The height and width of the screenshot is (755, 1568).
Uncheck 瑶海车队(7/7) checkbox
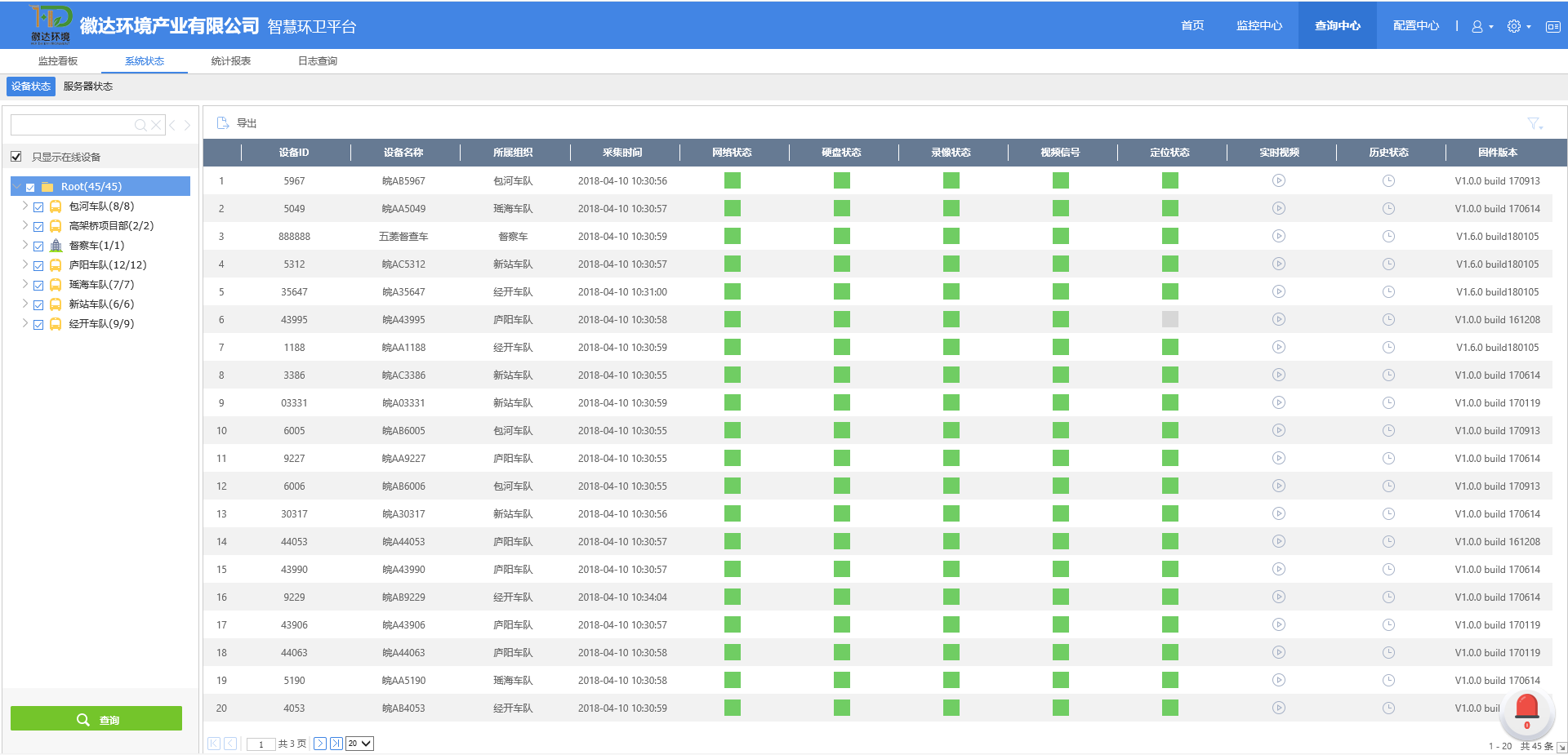[x=38, y=285]
